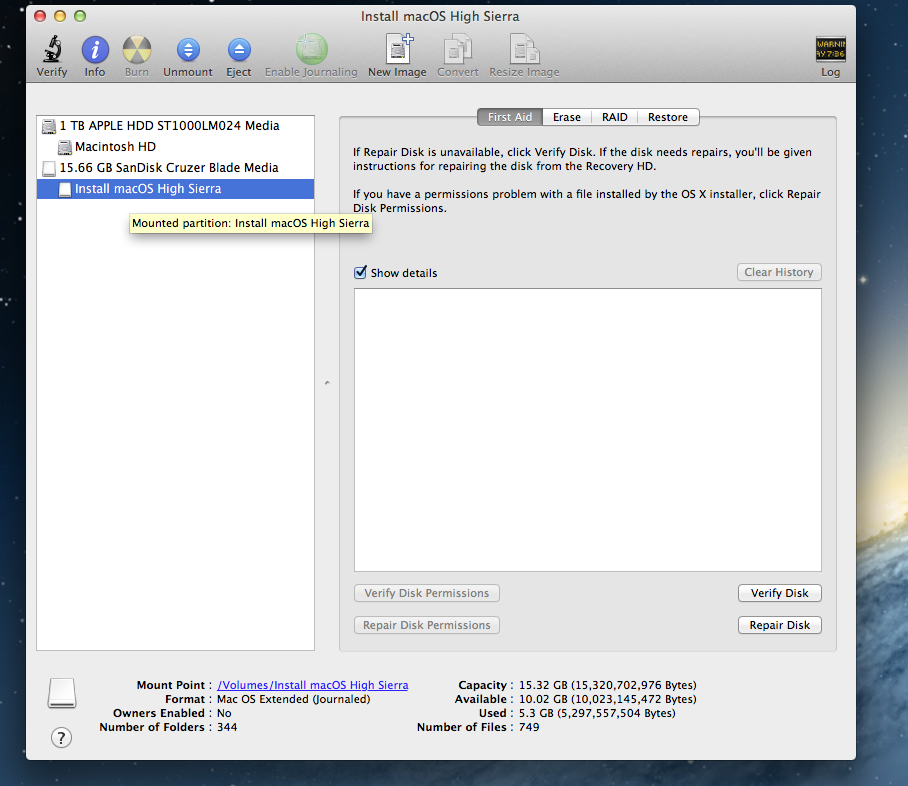
Task: Click the green zoom window button
Action: 80,16
